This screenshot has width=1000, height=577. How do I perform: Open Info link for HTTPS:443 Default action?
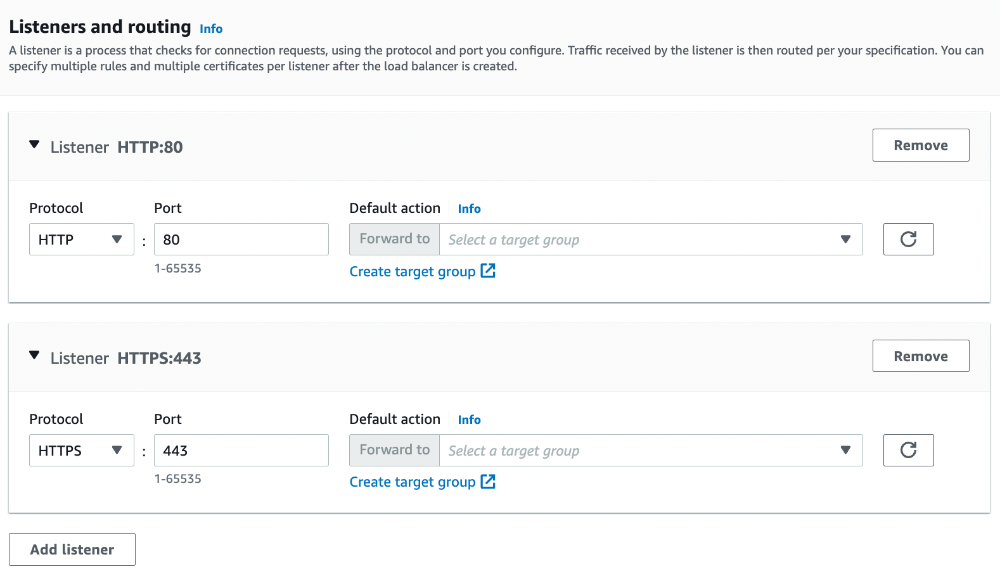click(x=469, y=420)
